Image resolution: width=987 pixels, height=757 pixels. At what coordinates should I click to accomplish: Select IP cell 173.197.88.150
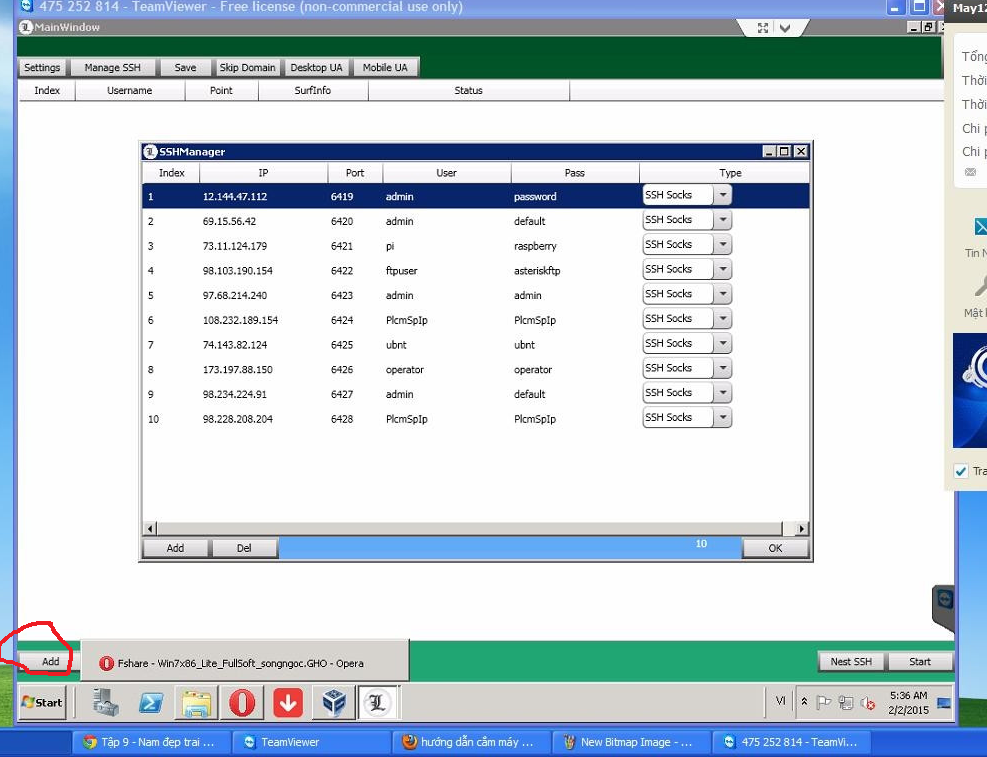237,369
